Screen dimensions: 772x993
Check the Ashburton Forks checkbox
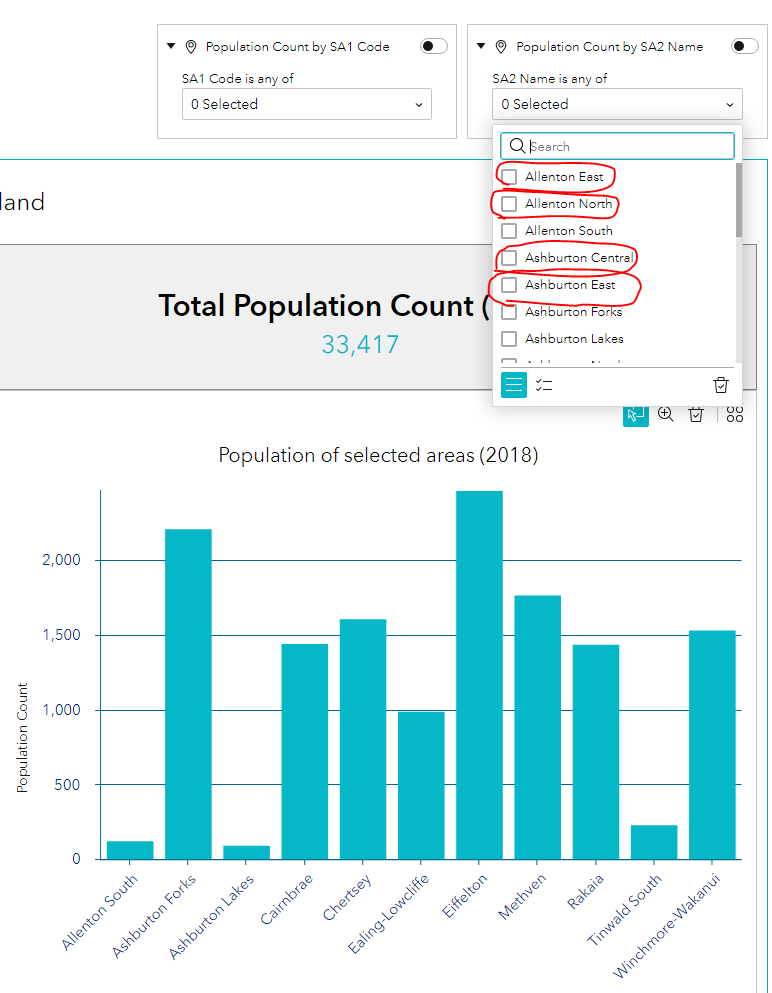click(x=509, y=312)
